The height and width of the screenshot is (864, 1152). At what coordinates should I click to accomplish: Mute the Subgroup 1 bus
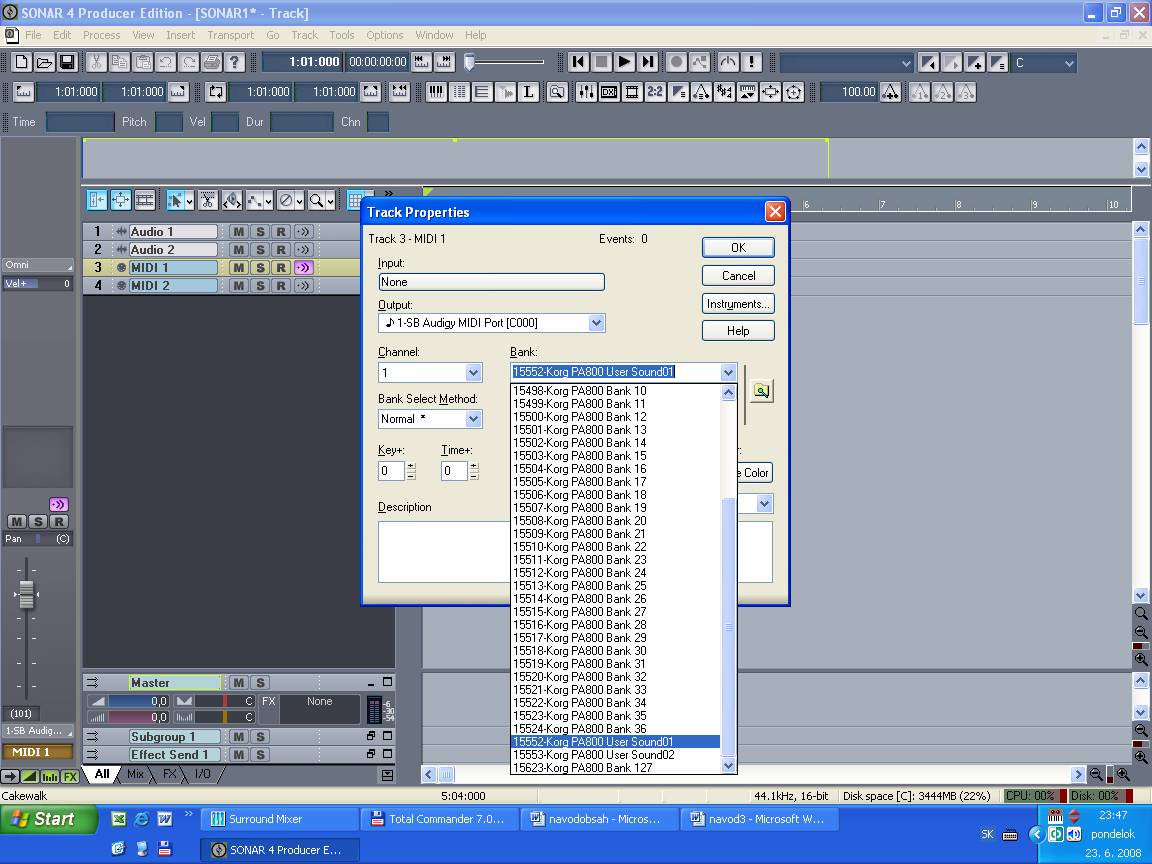coord(238,737)
